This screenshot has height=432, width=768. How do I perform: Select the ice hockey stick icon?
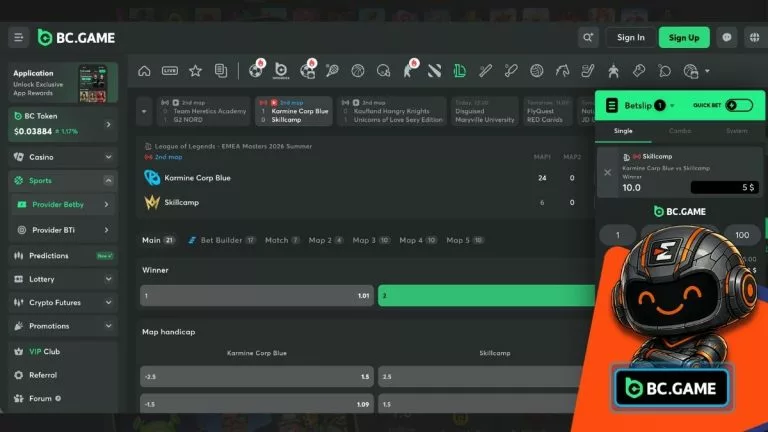point(588,71)
